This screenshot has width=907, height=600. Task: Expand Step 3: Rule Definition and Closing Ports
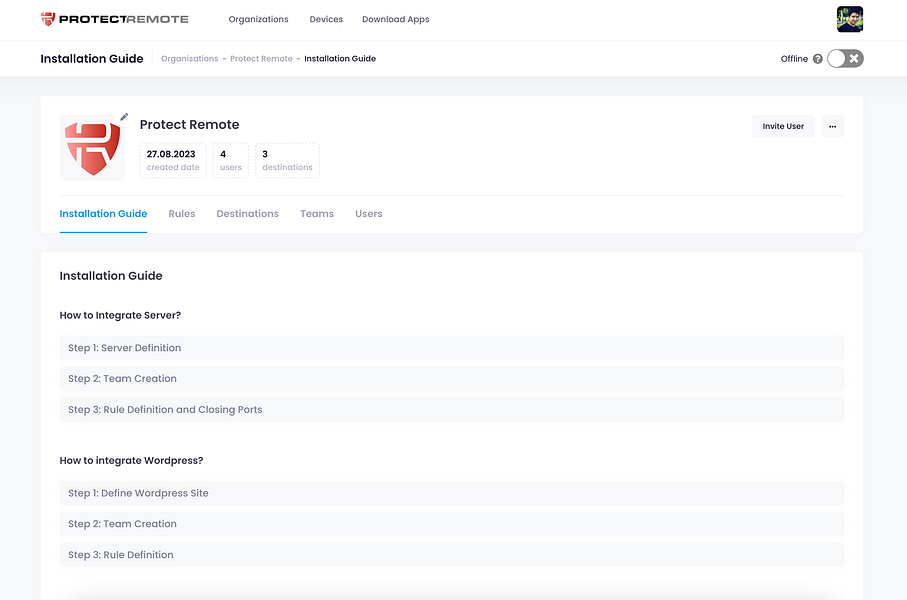coord(452,410)
